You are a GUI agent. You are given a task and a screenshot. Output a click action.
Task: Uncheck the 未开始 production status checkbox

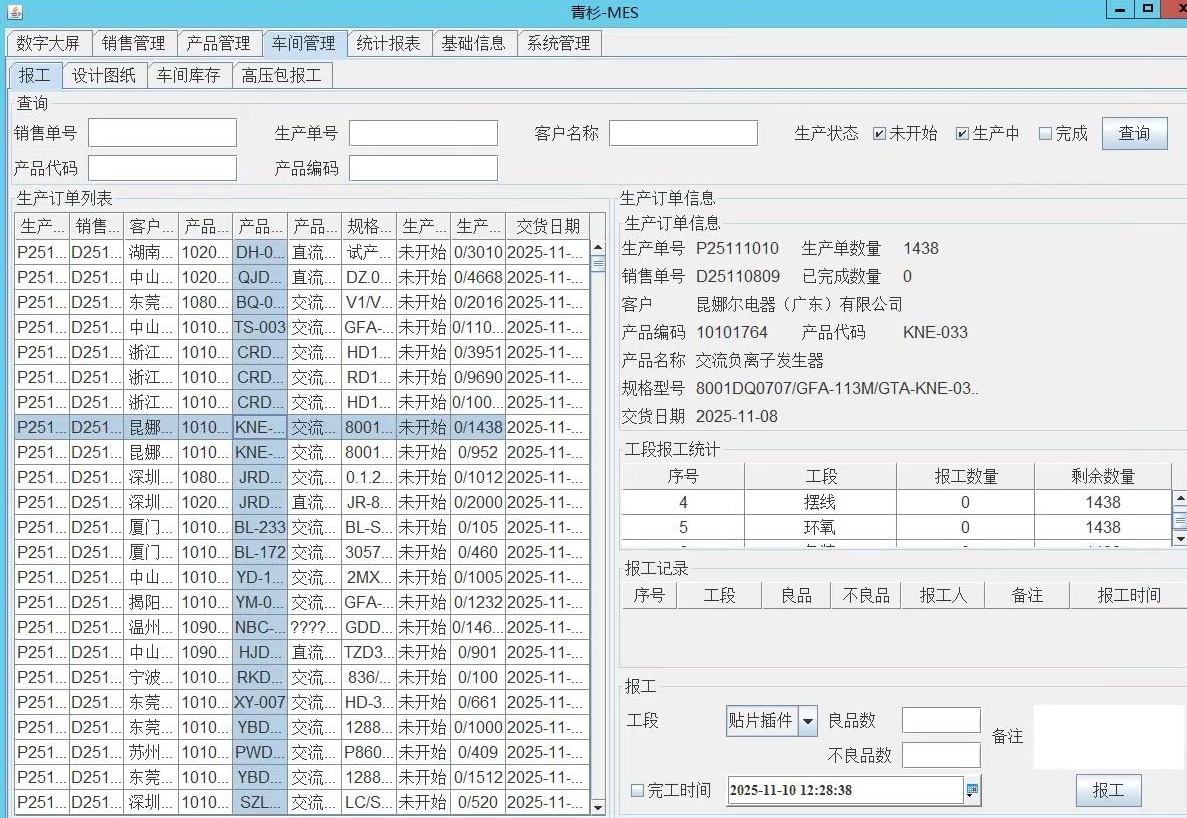click(x=879, y=134)
